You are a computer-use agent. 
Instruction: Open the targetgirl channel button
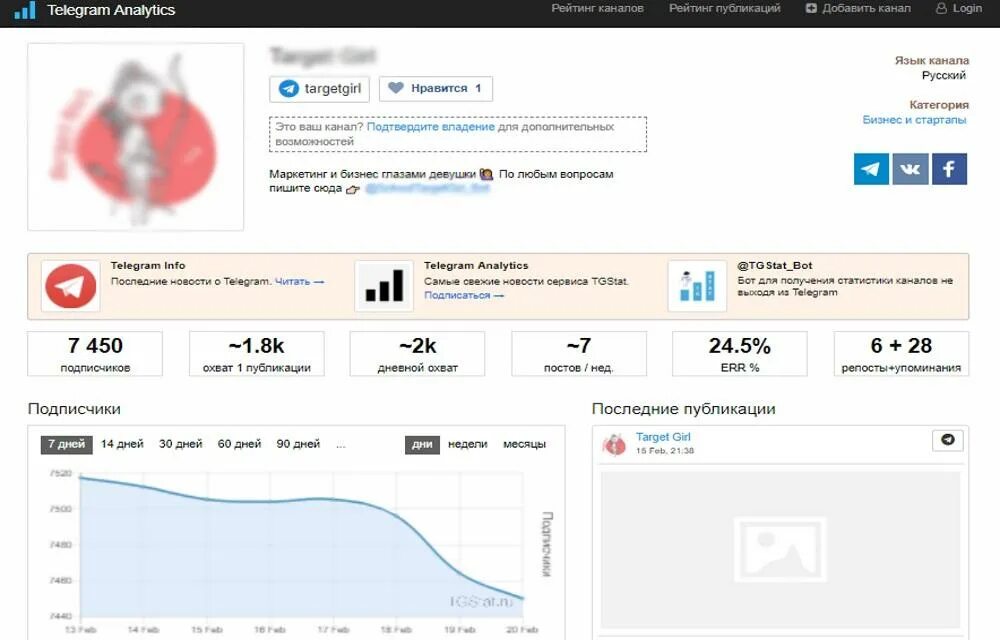pos(320,89)
